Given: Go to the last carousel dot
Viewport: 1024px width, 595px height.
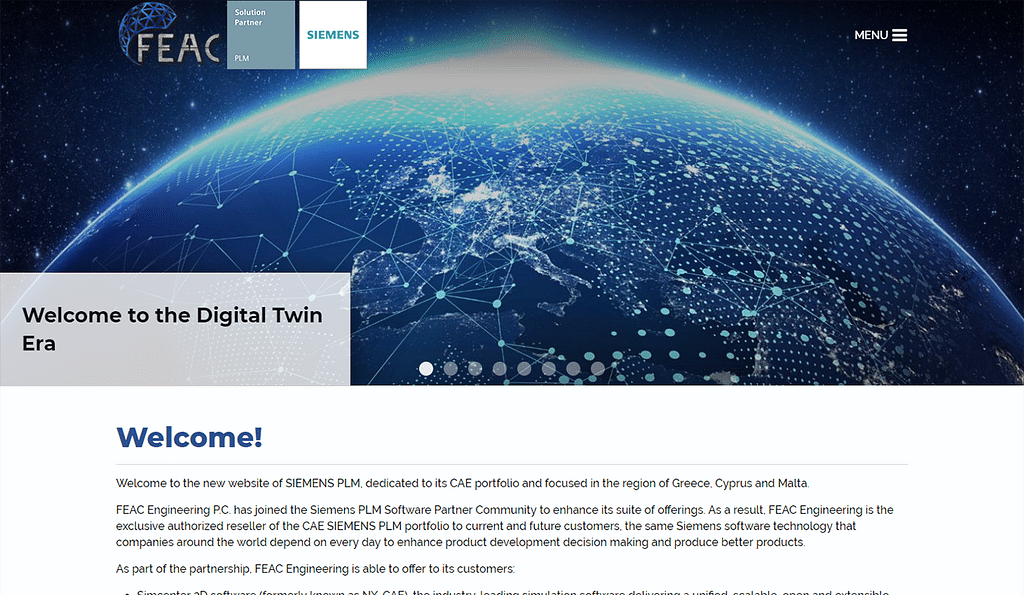Looking at the screenshot, I should coord(598,368).
